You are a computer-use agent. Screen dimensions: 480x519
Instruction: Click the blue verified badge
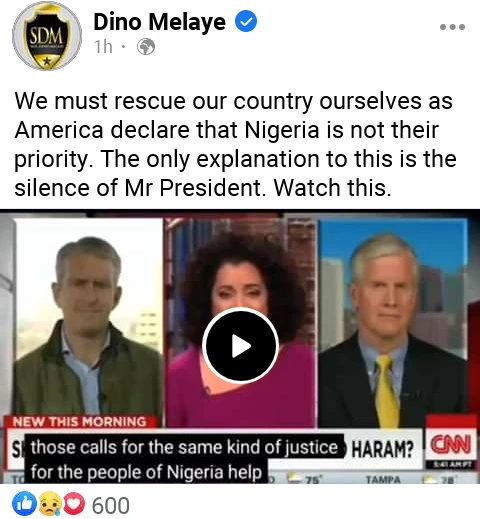246,21
